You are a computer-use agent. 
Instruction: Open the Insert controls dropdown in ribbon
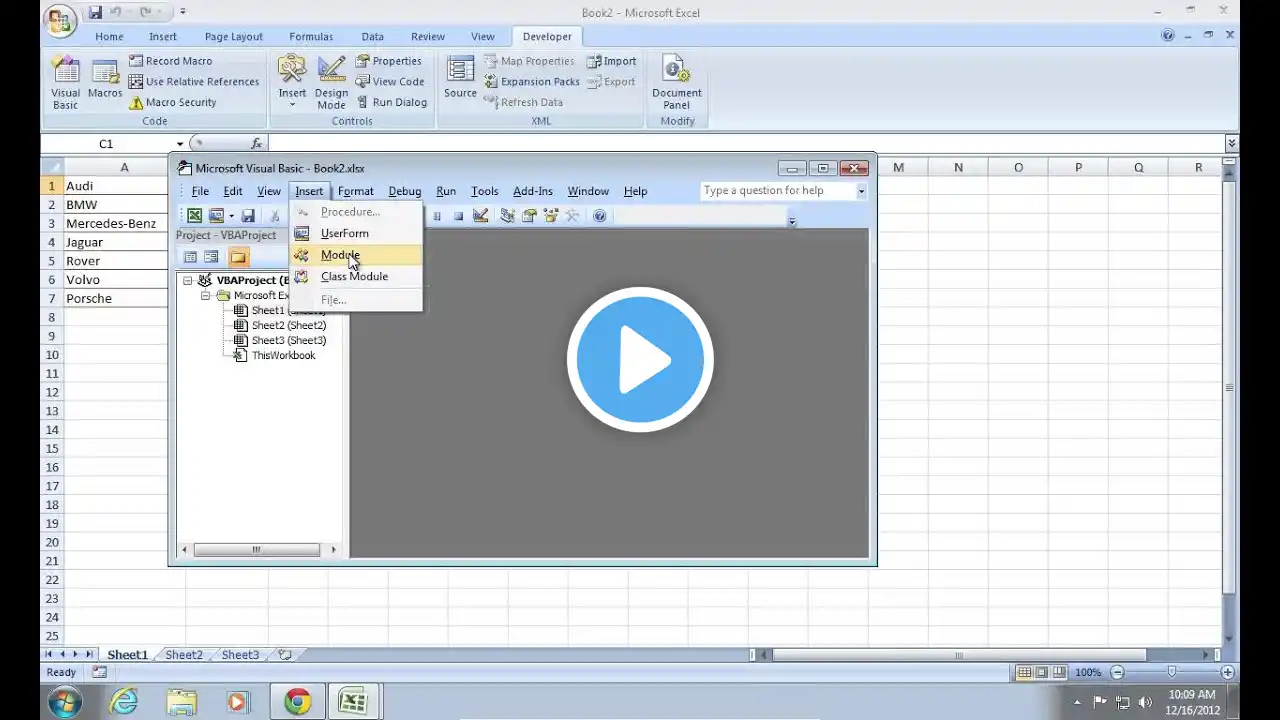pyautogui.click(x=292, y=82)
